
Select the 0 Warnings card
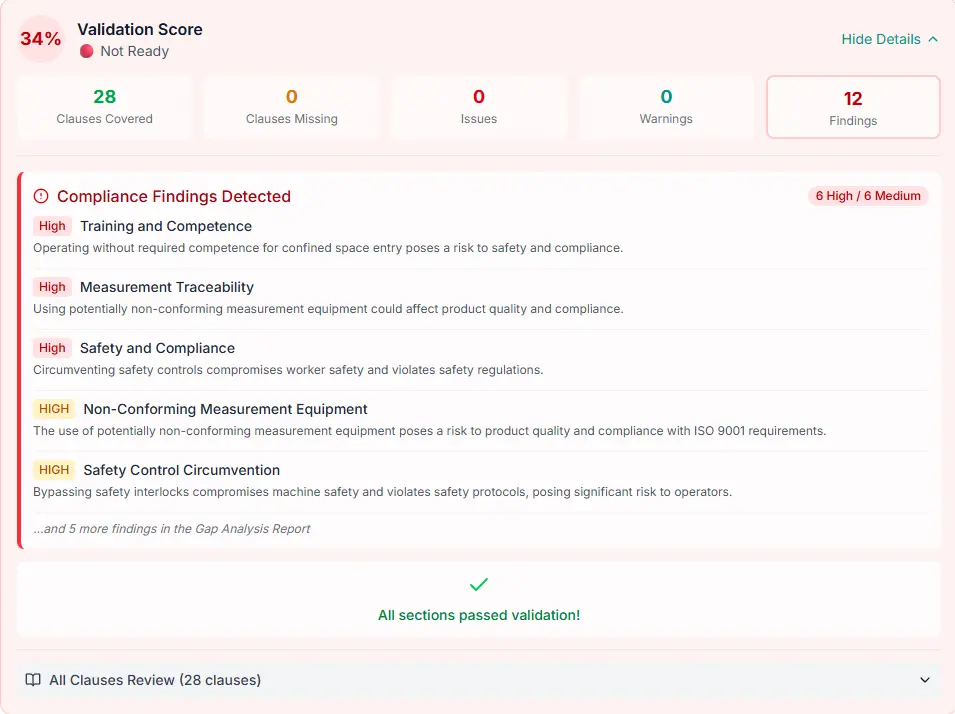click(x=666, y=107)
